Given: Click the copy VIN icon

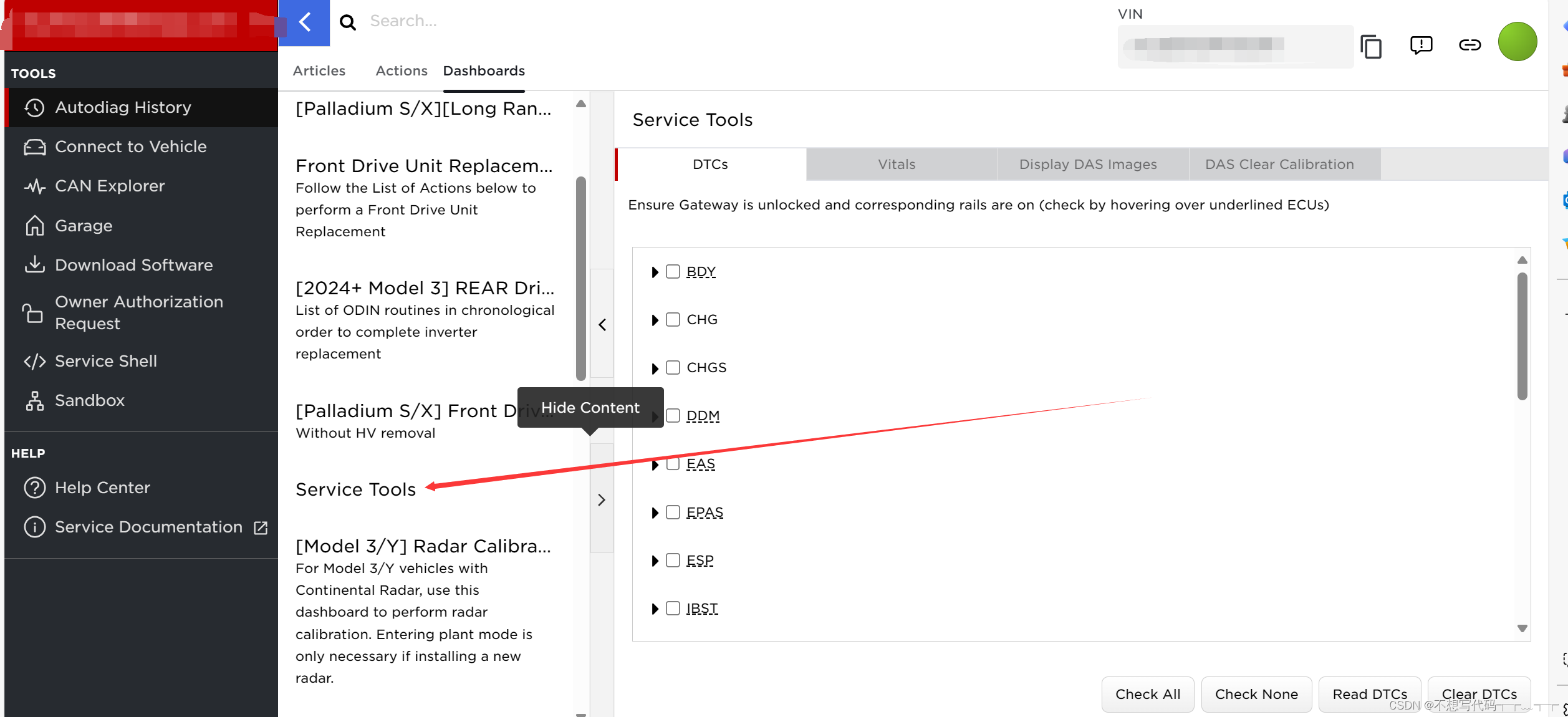Looking at the screenshot, I should 1371,46.
